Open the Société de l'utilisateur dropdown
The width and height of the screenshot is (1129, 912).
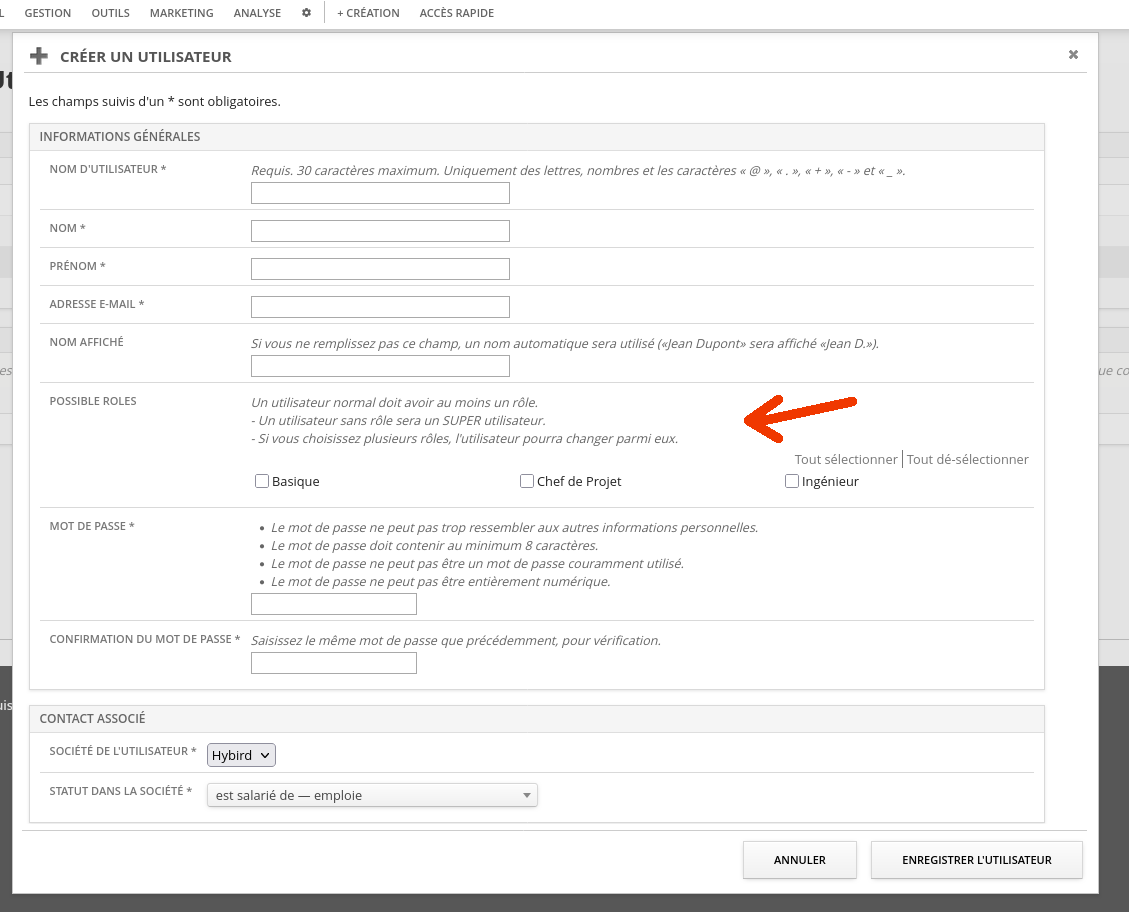pos(241,755)
